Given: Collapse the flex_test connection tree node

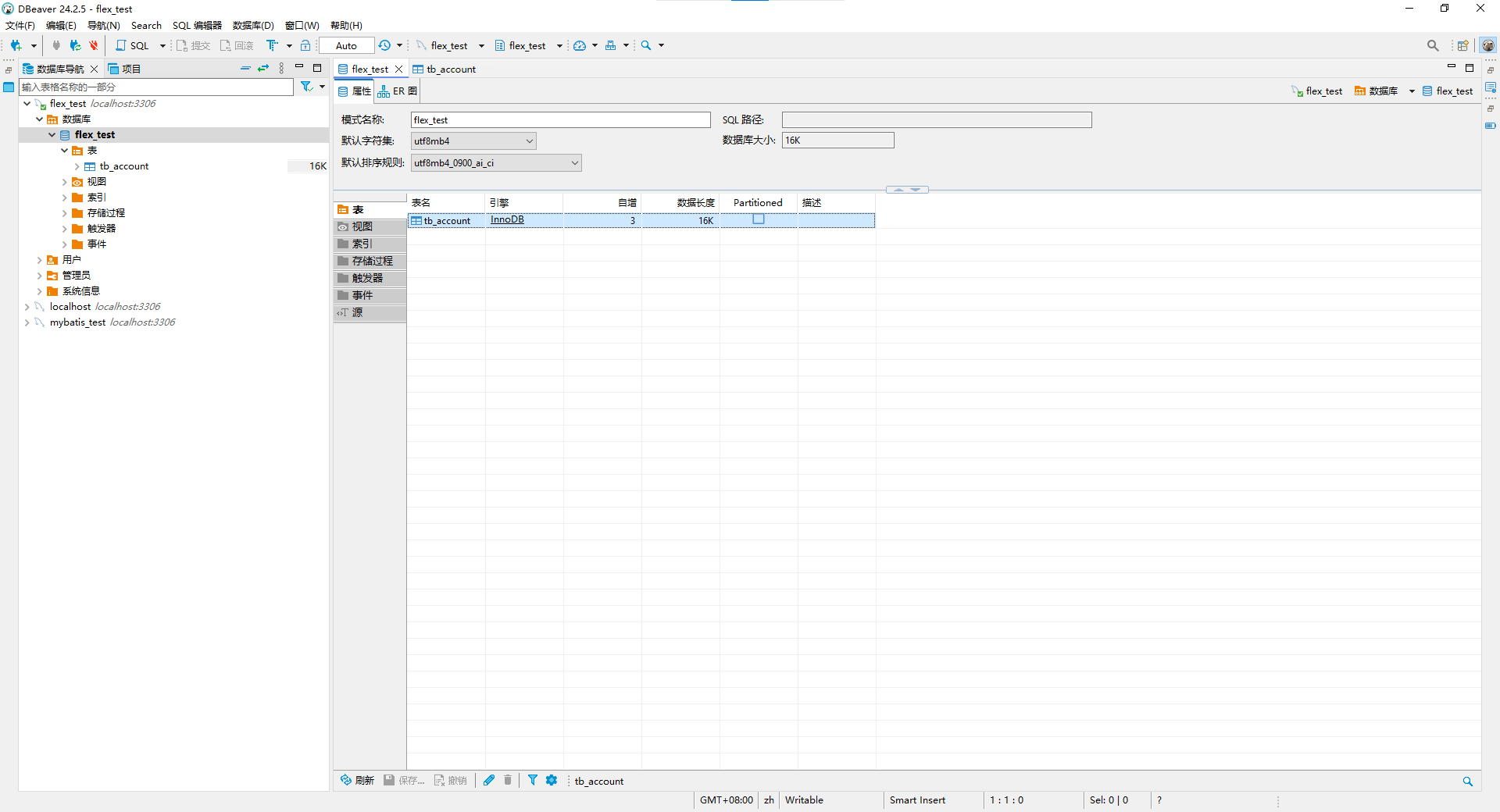Looking at the screenshot, I should point(27,103).
